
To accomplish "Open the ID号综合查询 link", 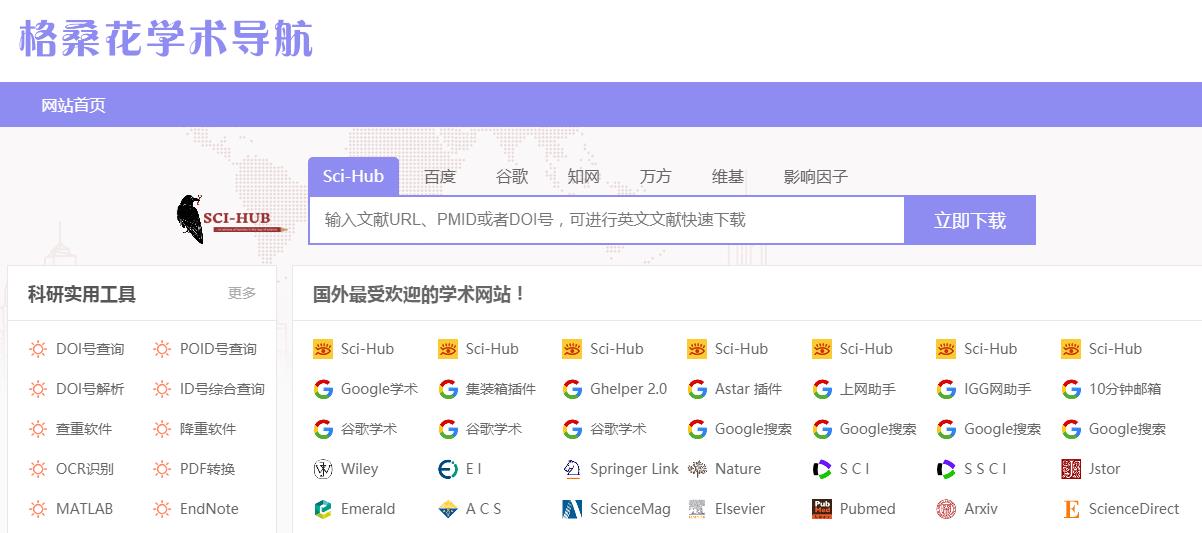I will (222, 389).
